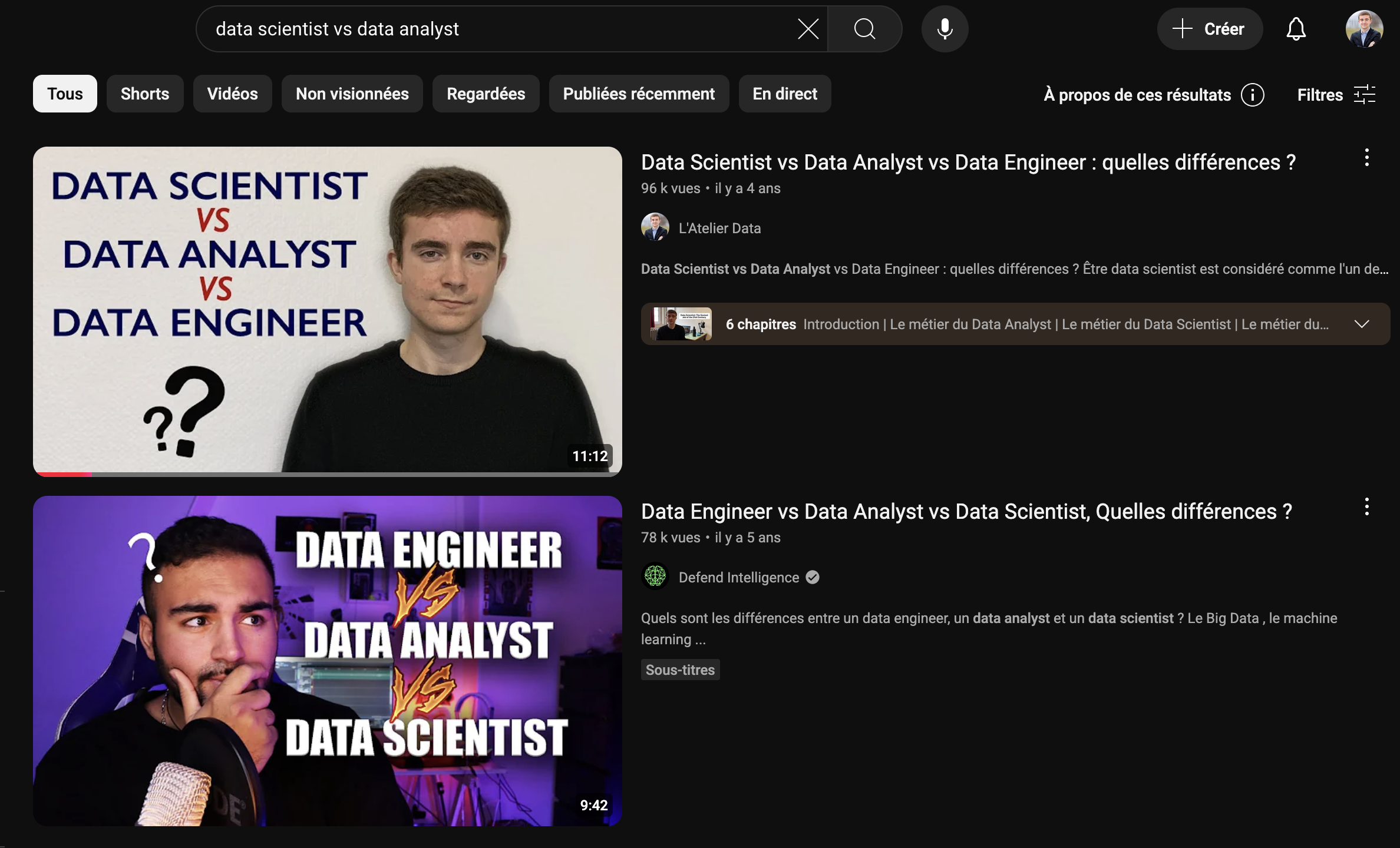Viewport: 1400px width, 848px height.
Task: Enable the 'En direct' filter chip
Action: coord(784,94)
